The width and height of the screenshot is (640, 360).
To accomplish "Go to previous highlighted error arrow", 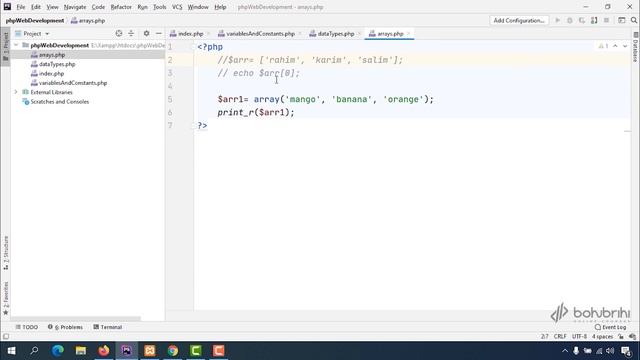I will point(615,46).
